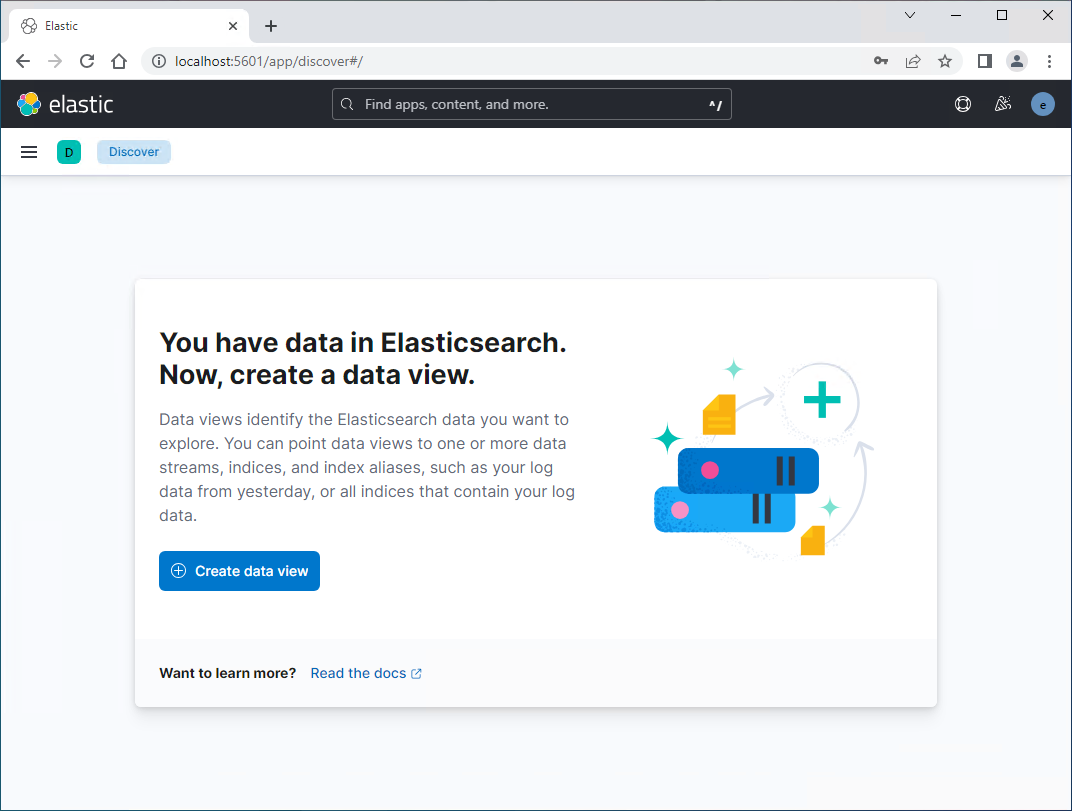Maximize the browser window
This screenshot has height=811, width=1072.
click(1002, 15)
